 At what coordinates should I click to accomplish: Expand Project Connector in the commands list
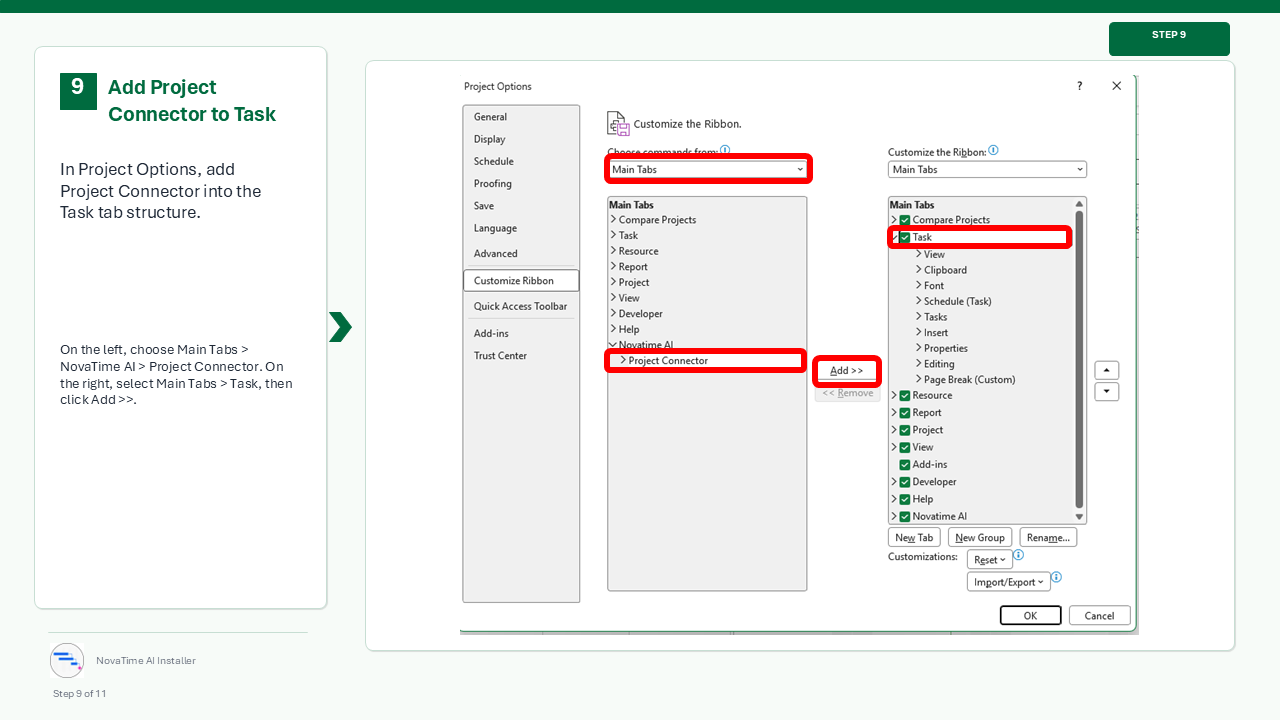tap(623, 360)
